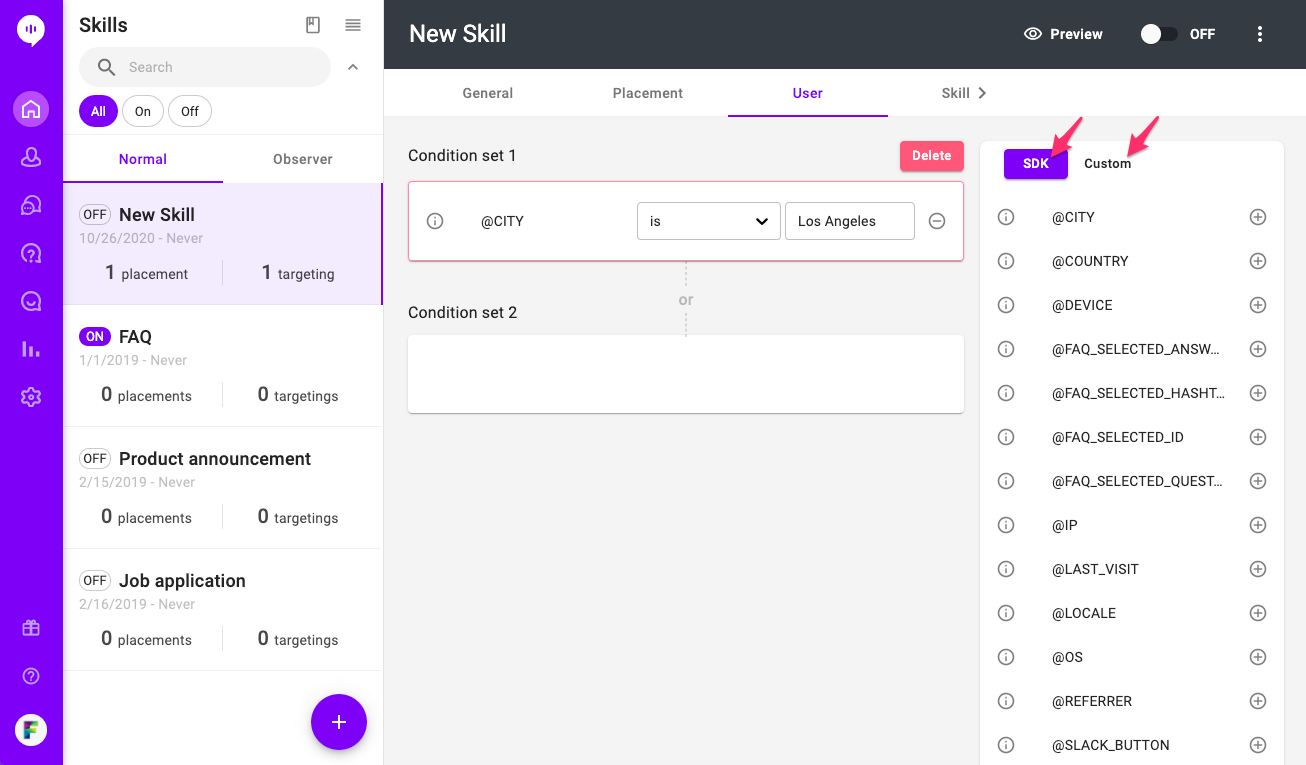Viewport: 1306px width, 765px height.
Task: Open the FAQ skill card
Action: click(223, 366)
